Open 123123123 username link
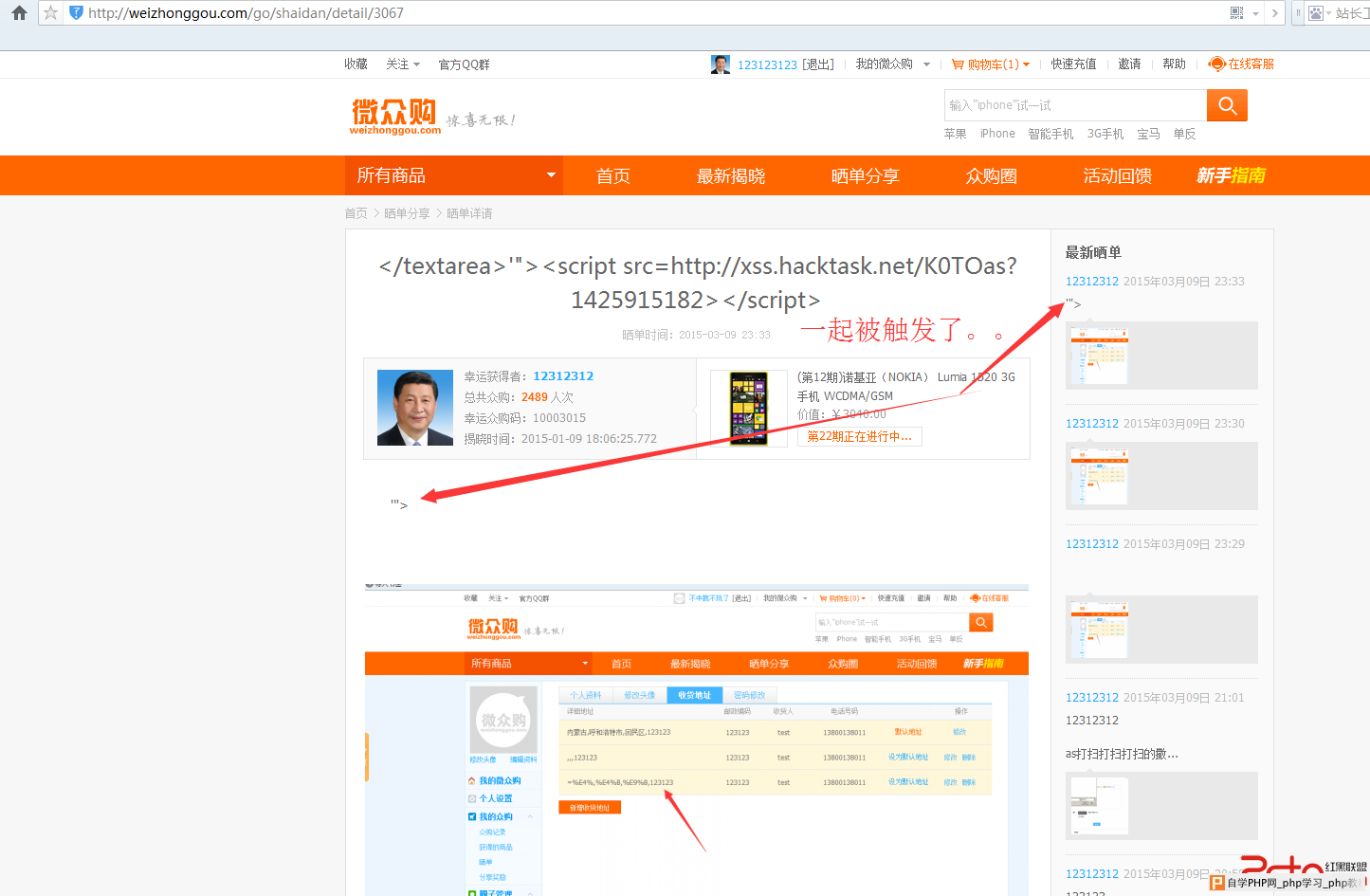The image size is (1370, 896). click(x=767, y=64)
